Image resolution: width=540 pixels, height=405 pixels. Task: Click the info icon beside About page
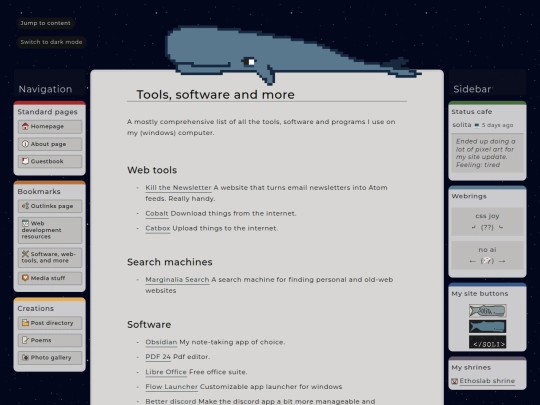[x=25, y=144]
